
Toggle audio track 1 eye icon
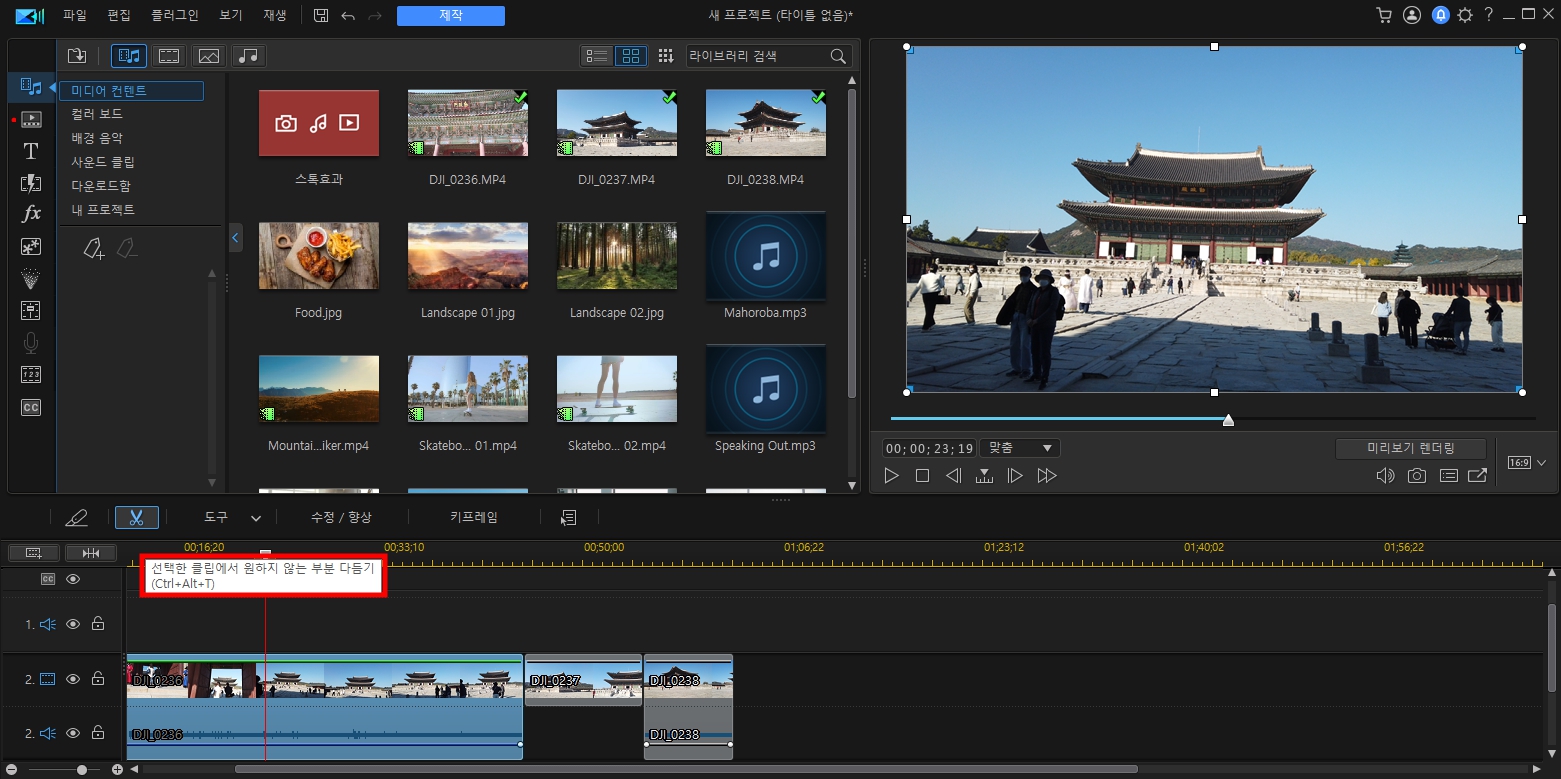click(x=72, y=624)
